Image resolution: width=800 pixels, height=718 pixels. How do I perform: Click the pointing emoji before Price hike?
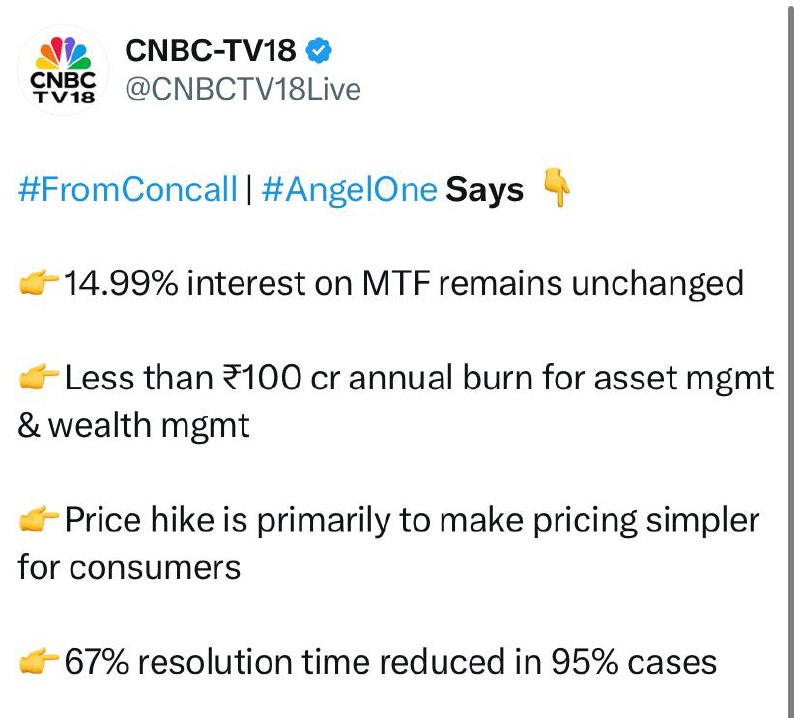pyautogui.click(x=39, y=520)
